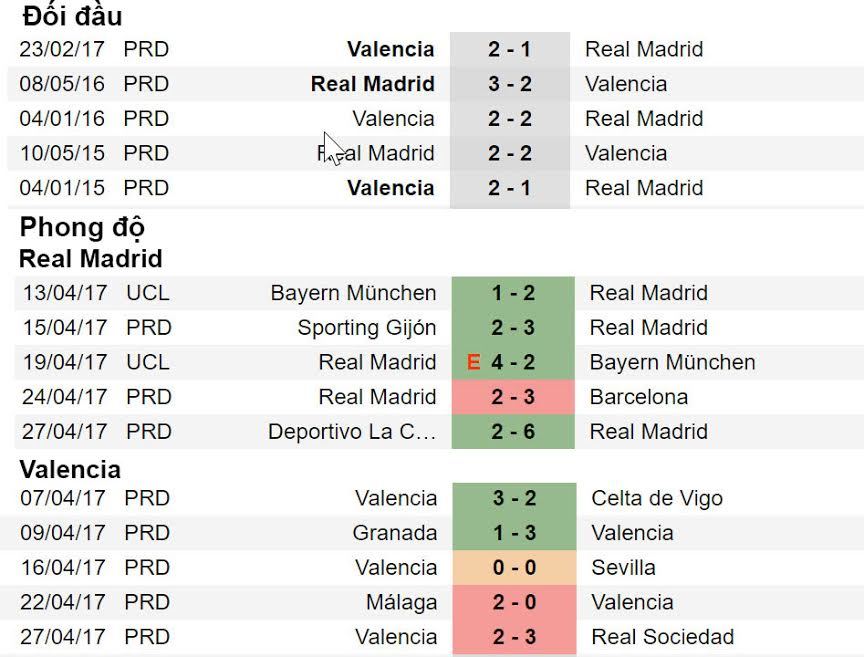Image resolution: width=864 pixels, height=657 pixels.
Task: Open the Granada team link
Action: click(395, 533)
